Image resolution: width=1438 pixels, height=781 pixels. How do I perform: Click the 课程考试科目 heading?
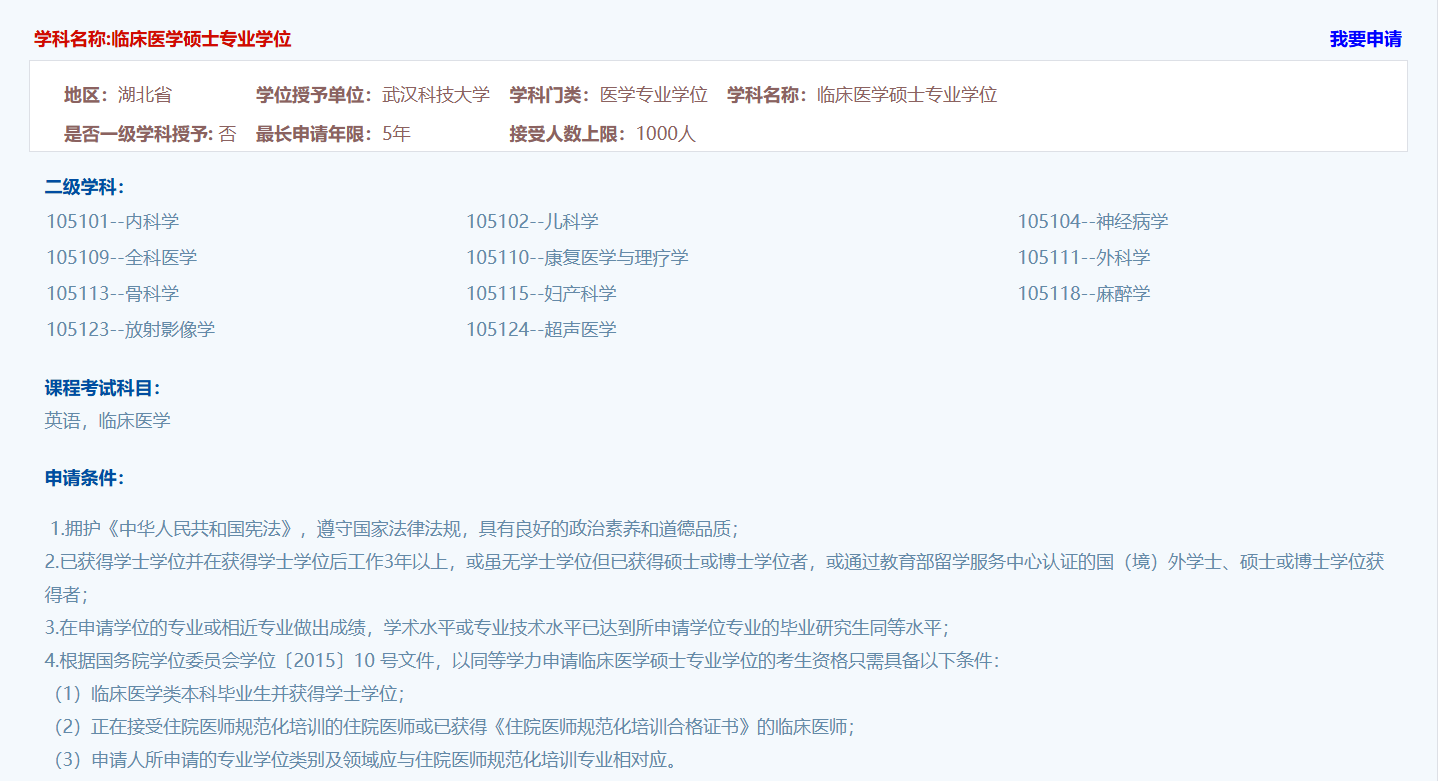click(103, 389)
